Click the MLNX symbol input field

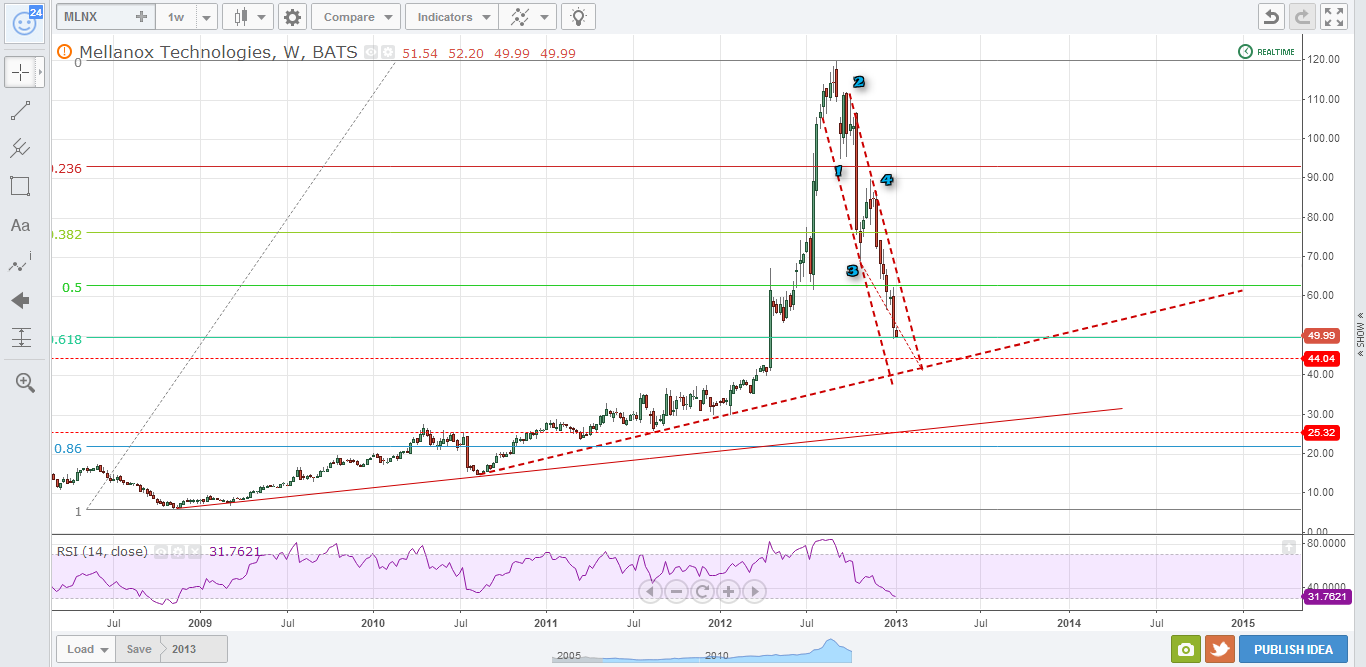pyautogui.click(x=95, y=17)
